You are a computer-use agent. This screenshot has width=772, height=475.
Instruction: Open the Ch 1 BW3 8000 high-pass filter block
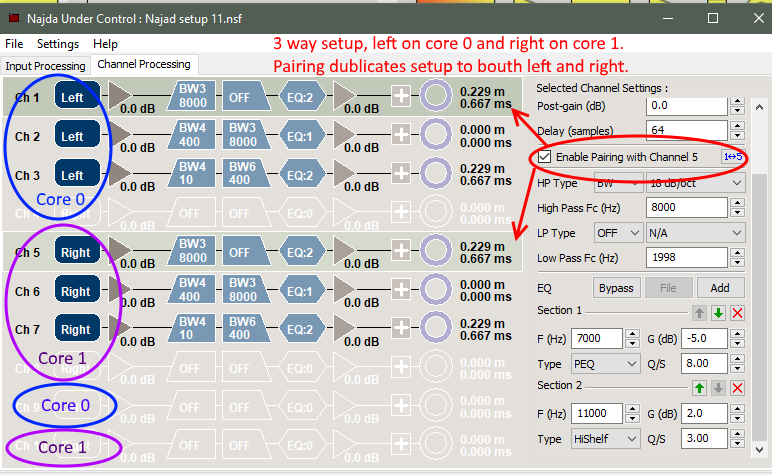coord(192,95)
